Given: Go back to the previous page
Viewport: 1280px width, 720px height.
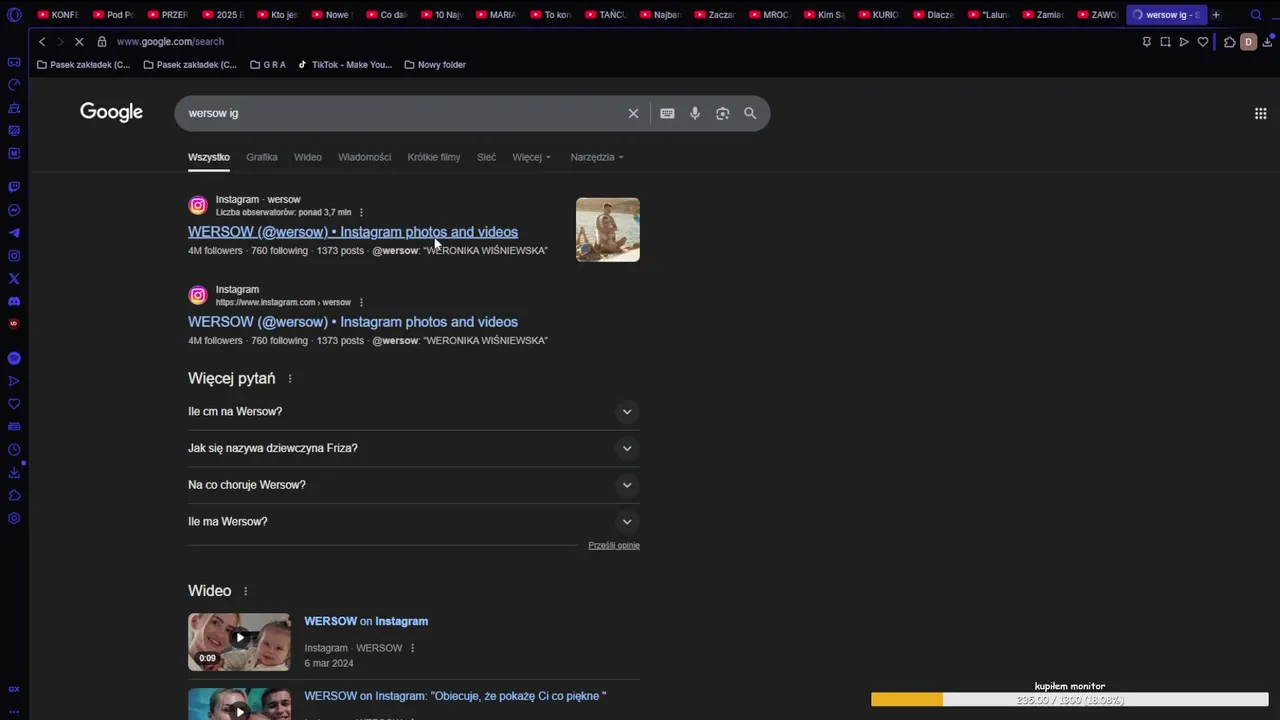Looking at the screenshot, I should pos(42,42).
